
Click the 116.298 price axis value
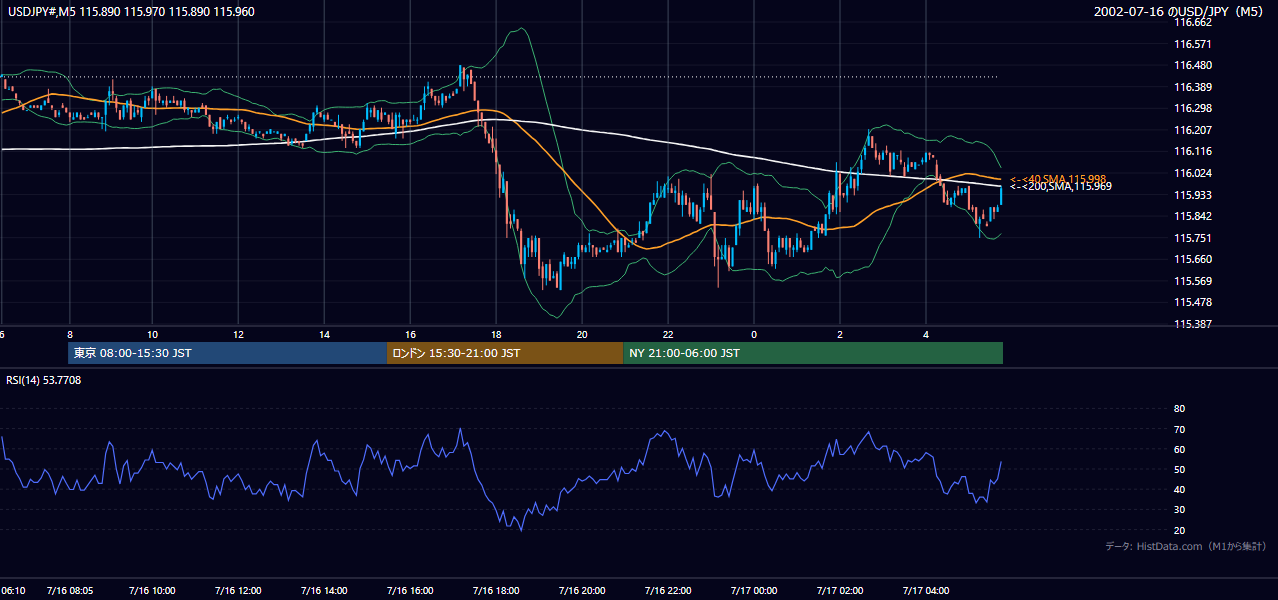pos(1193,108)
